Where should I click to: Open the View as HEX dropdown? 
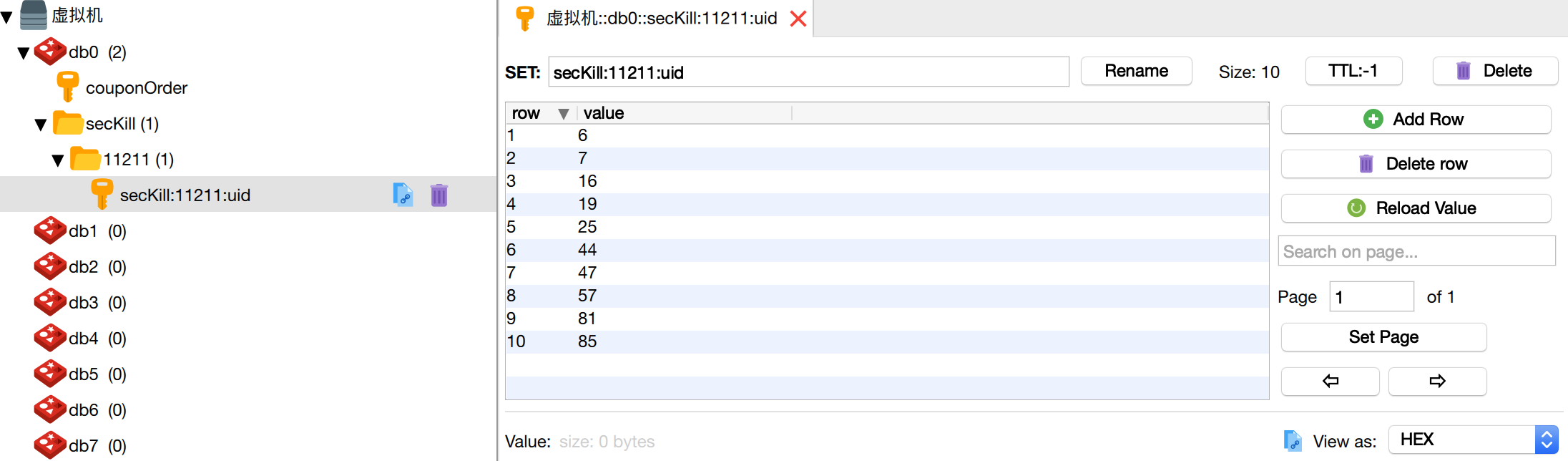pos(1472,440)
